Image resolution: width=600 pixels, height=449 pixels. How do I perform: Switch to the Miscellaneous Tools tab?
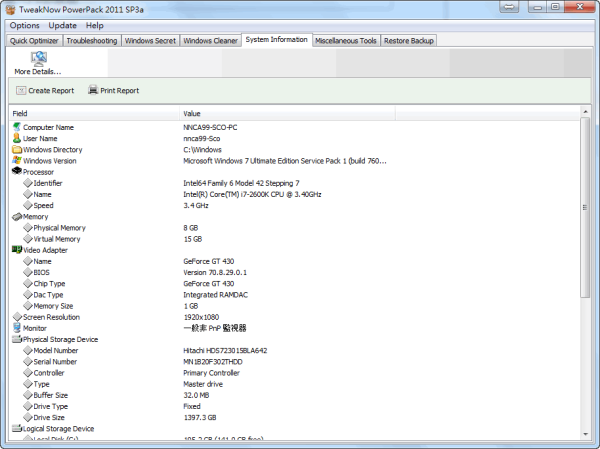(x=346, y=41)
